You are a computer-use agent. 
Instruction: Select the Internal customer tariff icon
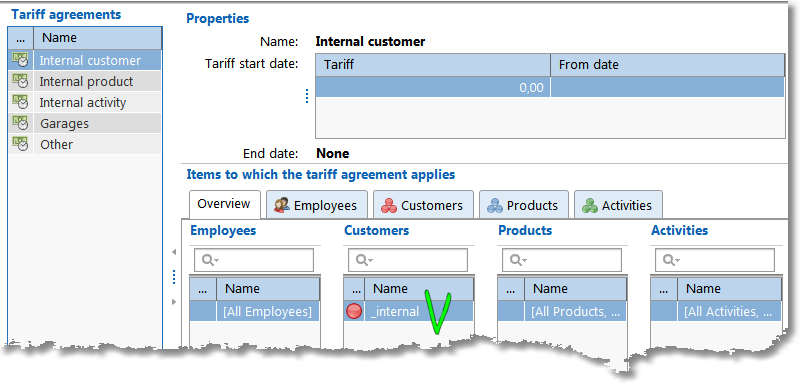[20, 60]
